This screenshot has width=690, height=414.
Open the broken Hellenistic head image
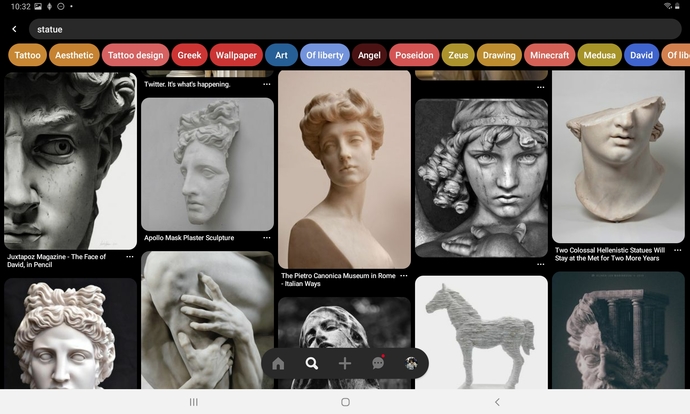click(618, 157)
